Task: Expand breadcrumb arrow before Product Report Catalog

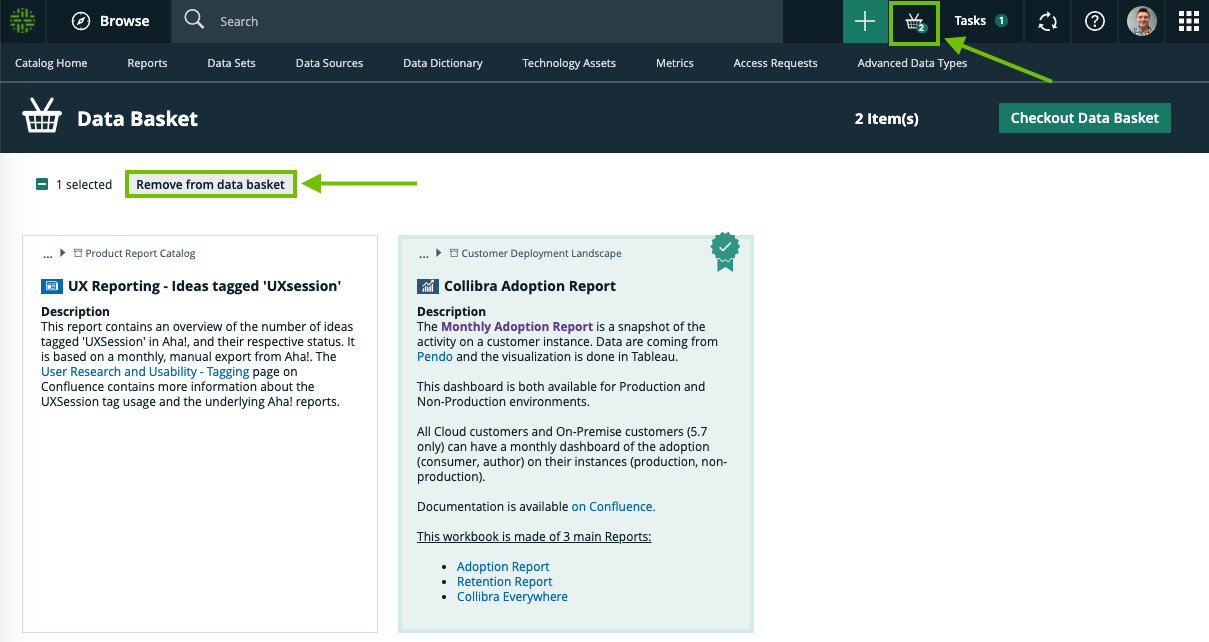Action: coord(64,254)
